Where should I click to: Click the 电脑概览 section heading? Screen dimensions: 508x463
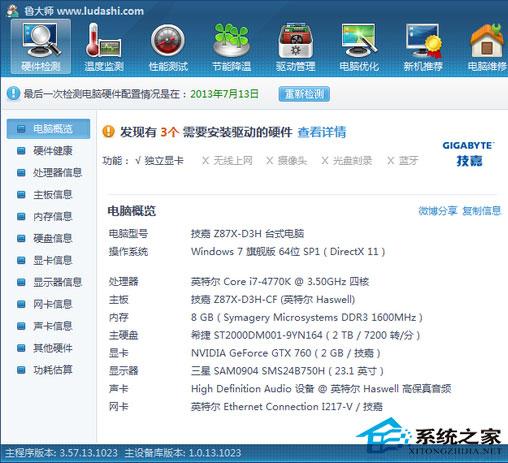132,211
